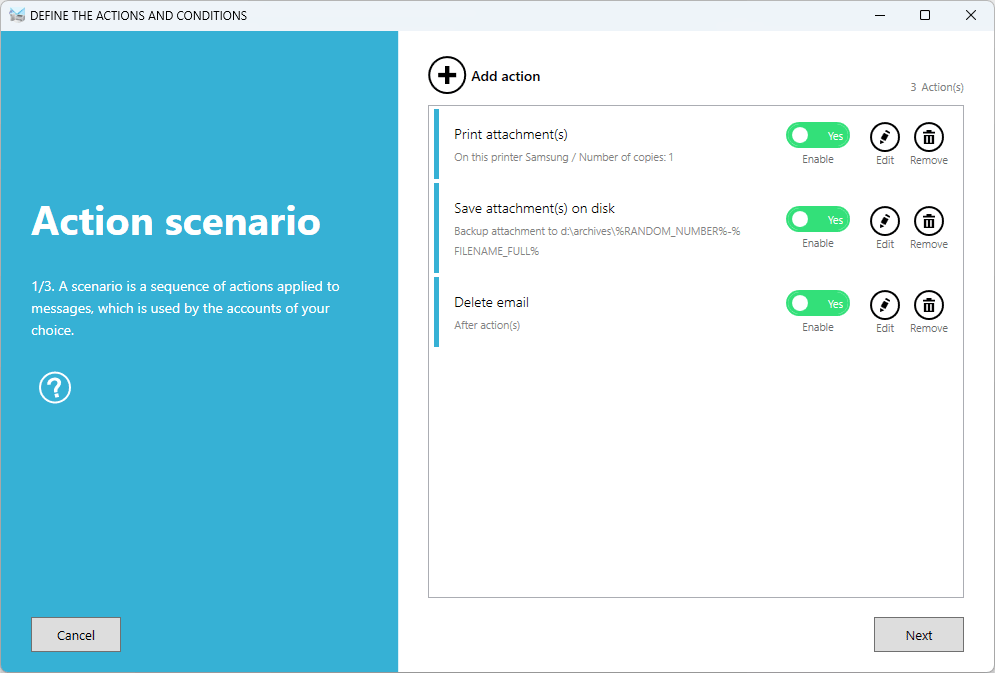Image resolution: width=995 pixels, height=673 pixels.
Task: Maximize the window
Action: pos(925,15)
